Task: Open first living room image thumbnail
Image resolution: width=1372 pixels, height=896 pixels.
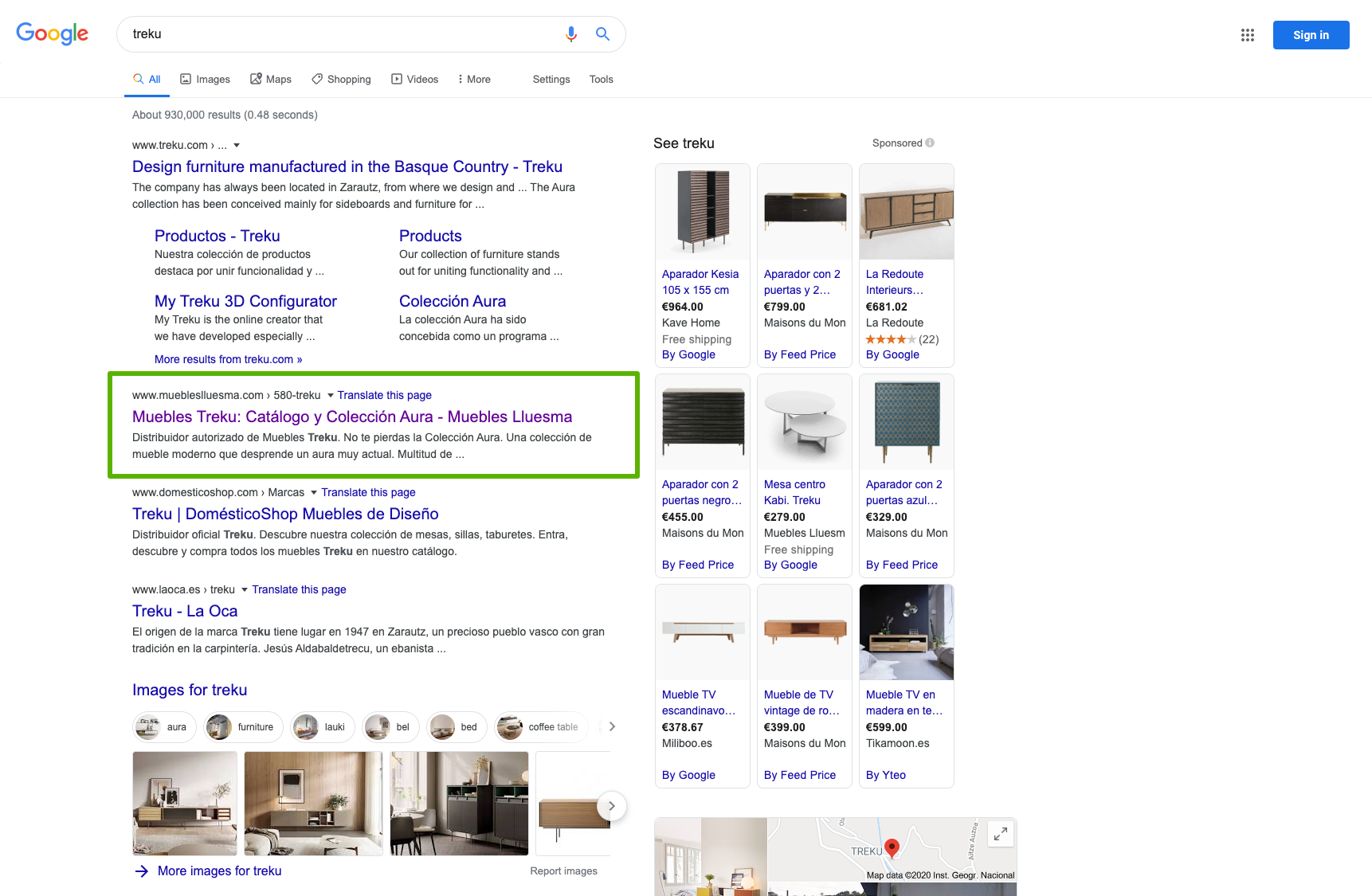Action: pyautogui.click(x=185, y=804)
